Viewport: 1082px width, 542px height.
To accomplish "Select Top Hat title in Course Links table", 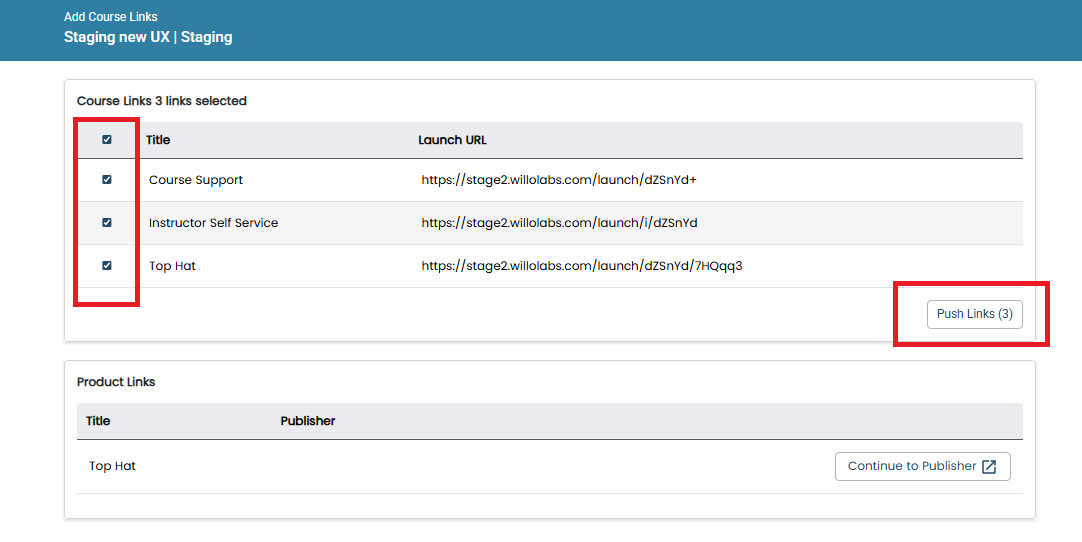I will [x=173, y=266].
